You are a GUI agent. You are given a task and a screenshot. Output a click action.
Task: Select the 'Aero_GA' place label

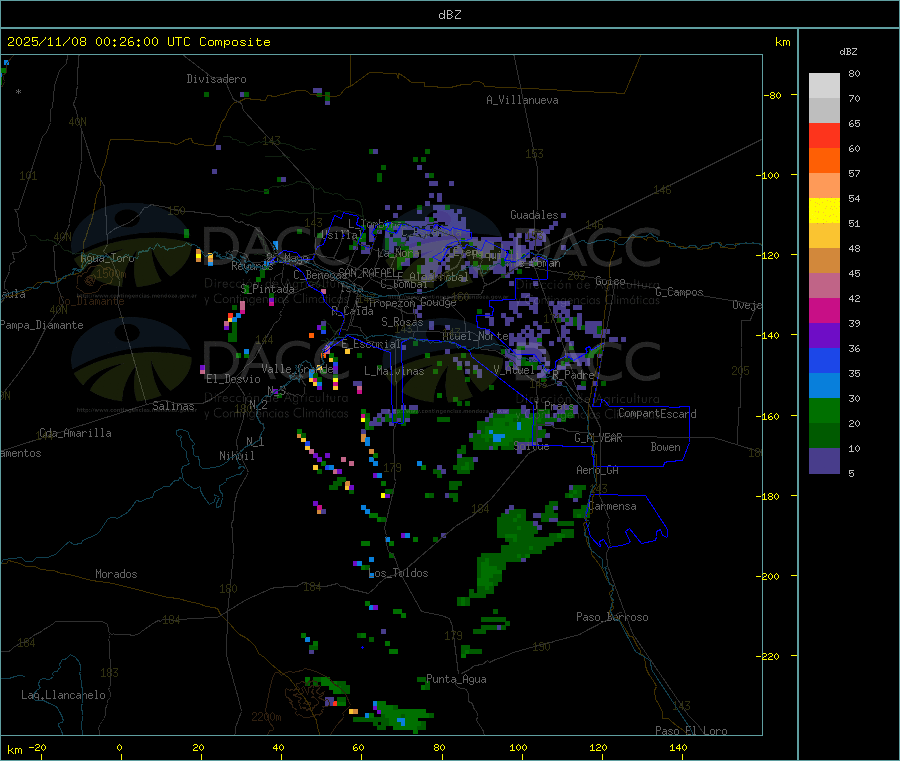click(x=598, y=470)
